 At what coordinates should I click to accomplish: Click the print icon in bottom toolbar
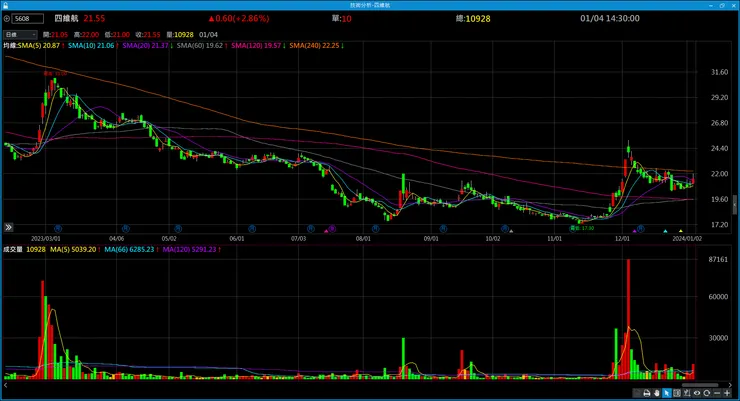[x=647, y=393]
